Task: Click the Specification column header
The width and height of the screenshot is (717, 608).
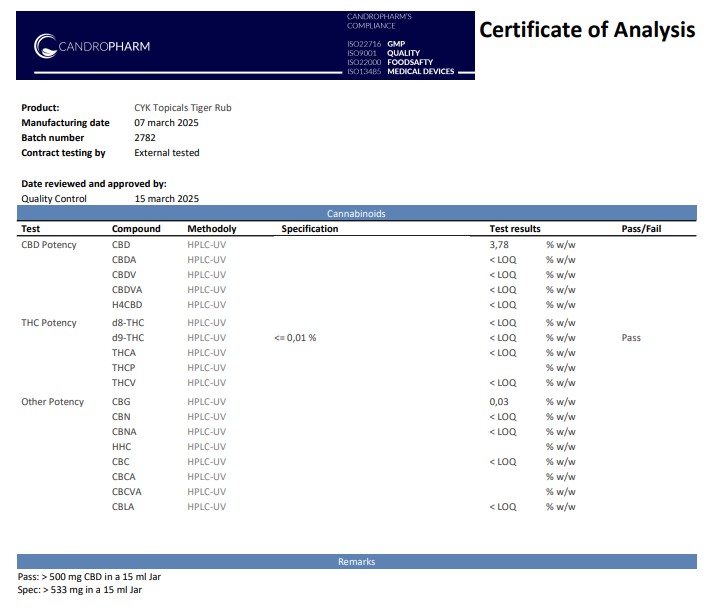Action: (x=310, y=229)
